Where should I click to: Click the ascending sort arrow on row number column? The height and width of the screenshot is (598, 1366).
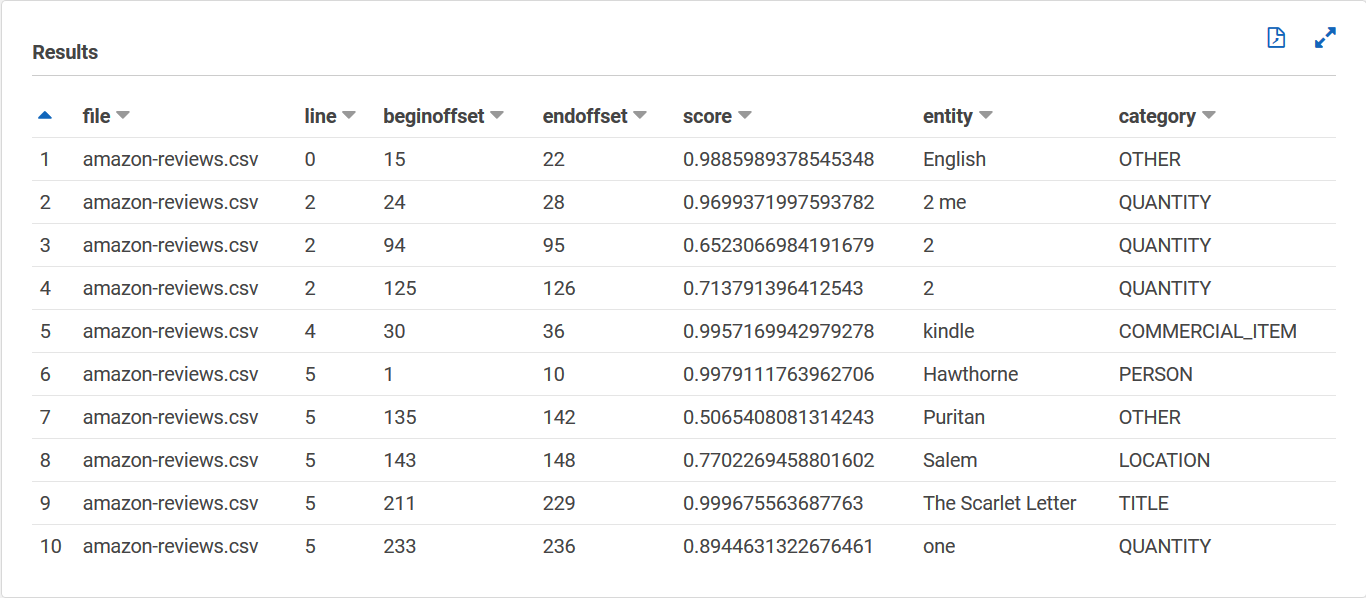coord(45,116)
